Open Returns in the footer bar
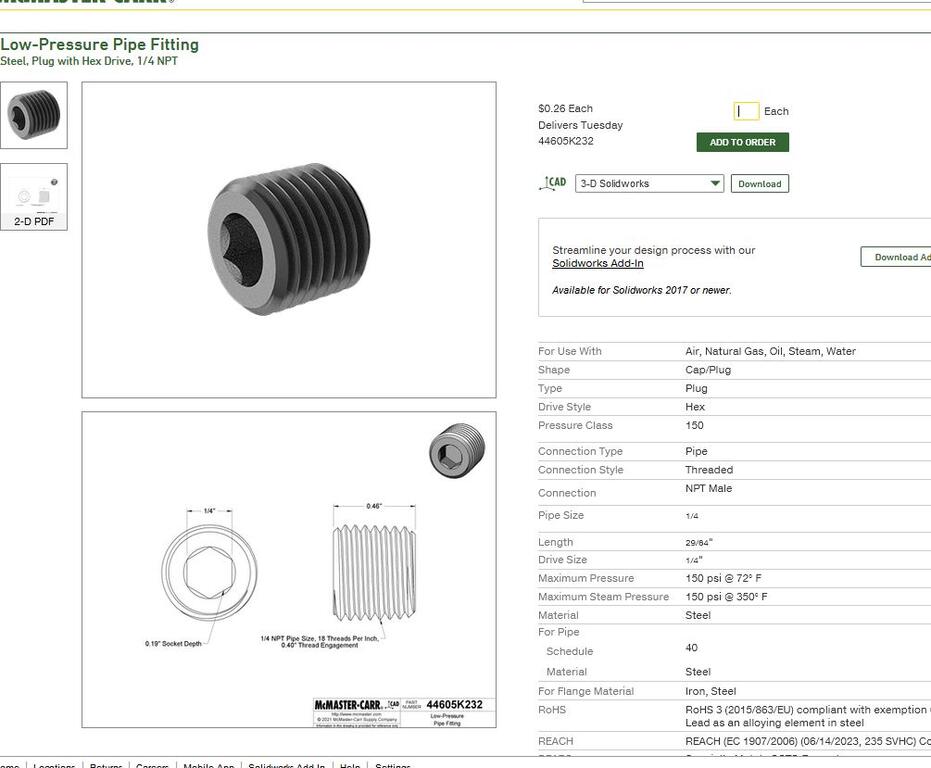Screen dimensions: 931x768 [x=106, y=766]
